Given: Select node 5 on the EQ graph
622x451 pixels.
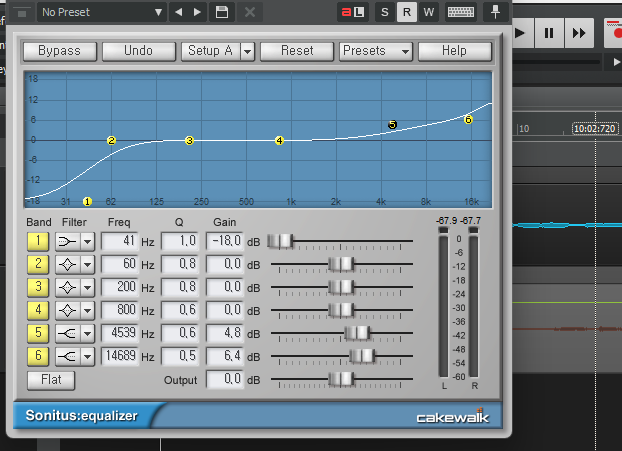Looking at the screenshot, I should (392, 125).
